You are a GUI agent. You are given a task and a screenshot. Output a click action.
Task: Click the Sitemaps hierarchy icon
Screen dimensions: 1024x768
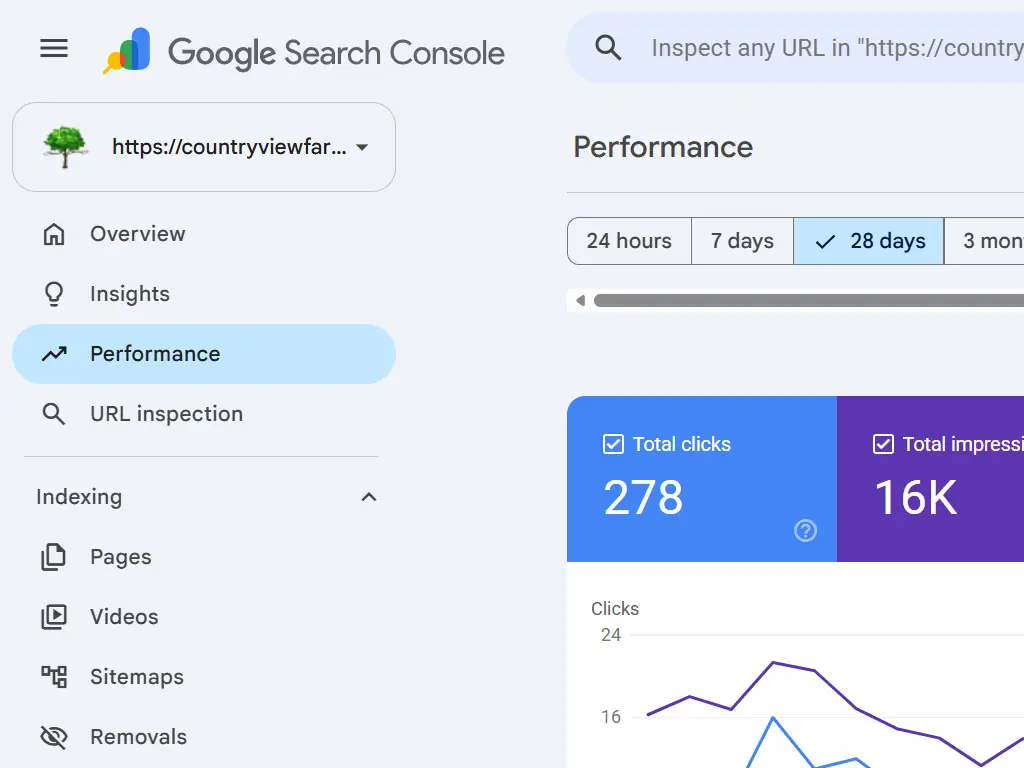[54, 677]
